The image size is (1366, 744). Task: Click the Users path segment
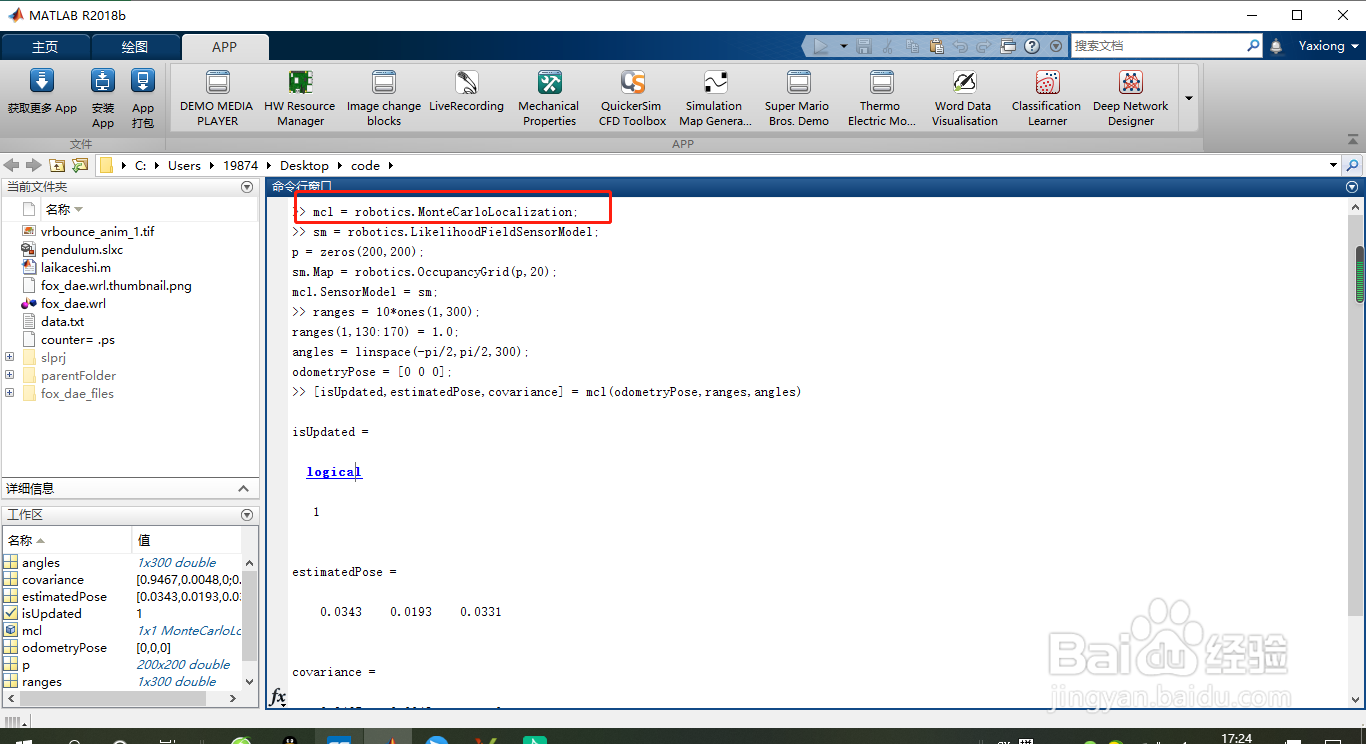(184, 165)
